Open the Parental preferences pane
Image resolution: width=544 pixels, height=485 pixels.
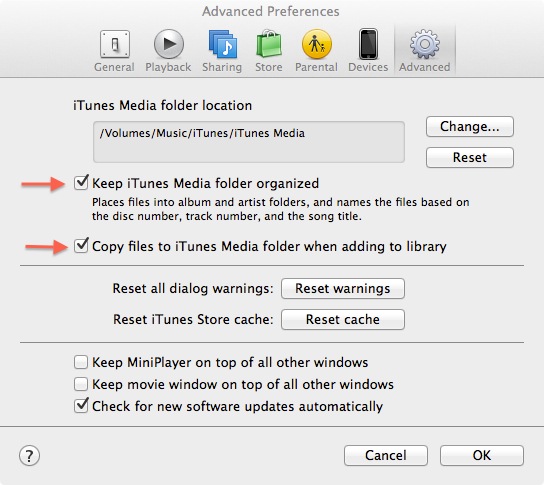click(316, 51)
